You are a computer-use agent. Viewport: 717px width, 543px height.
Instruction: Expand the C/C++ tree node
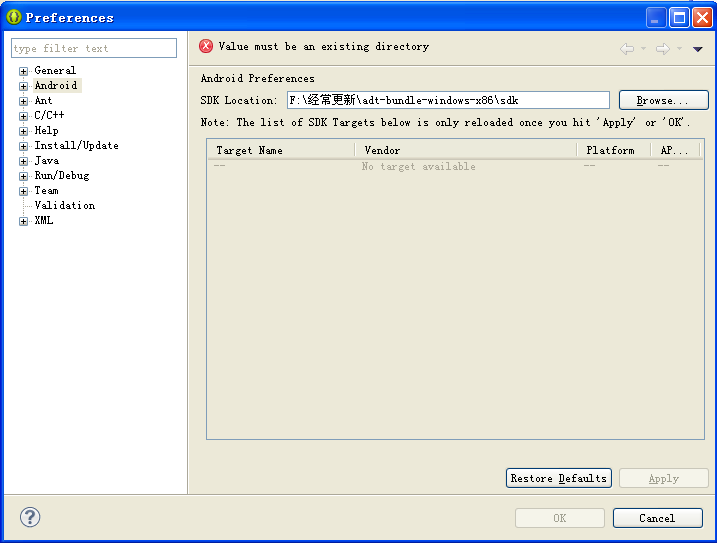23,116
